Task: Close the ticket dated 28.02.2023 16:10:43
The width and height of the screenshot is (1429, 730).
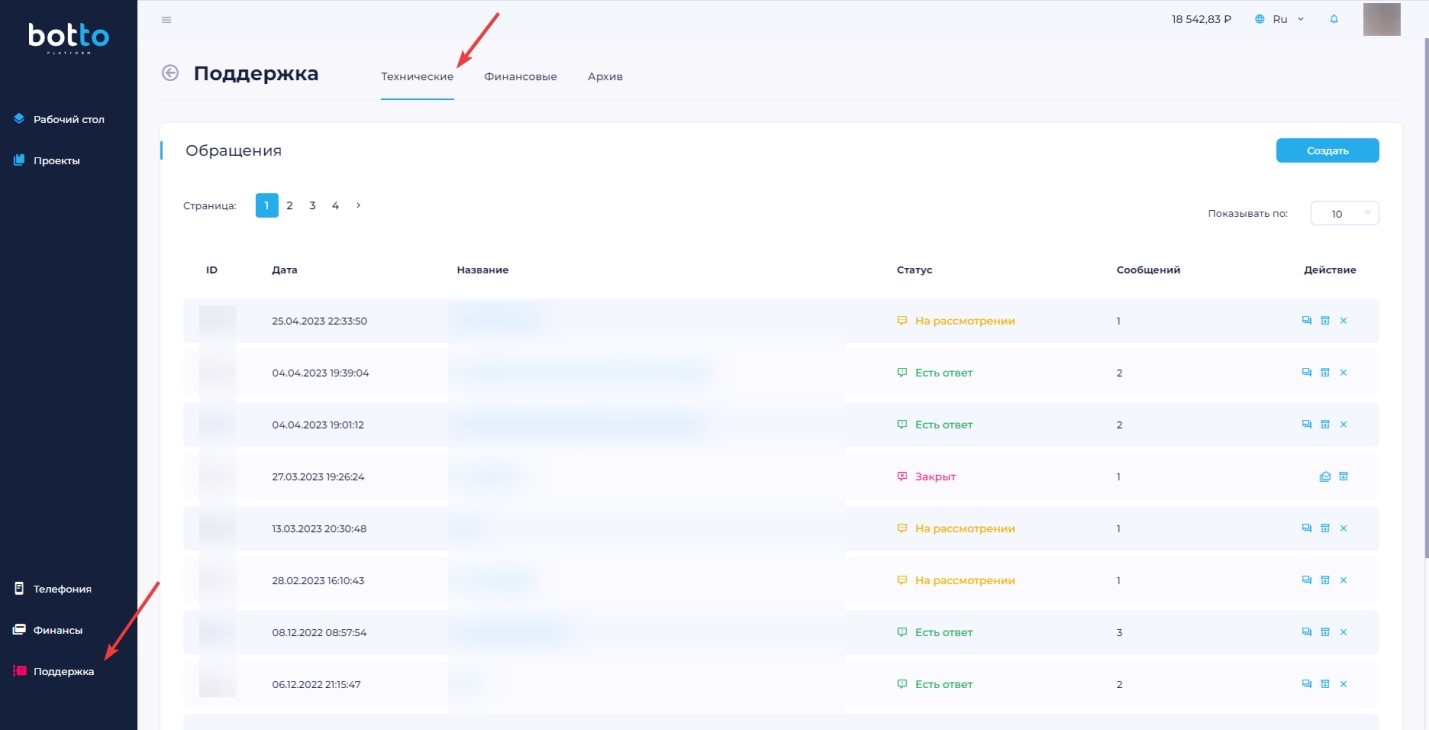Action: click(1343, 581)
